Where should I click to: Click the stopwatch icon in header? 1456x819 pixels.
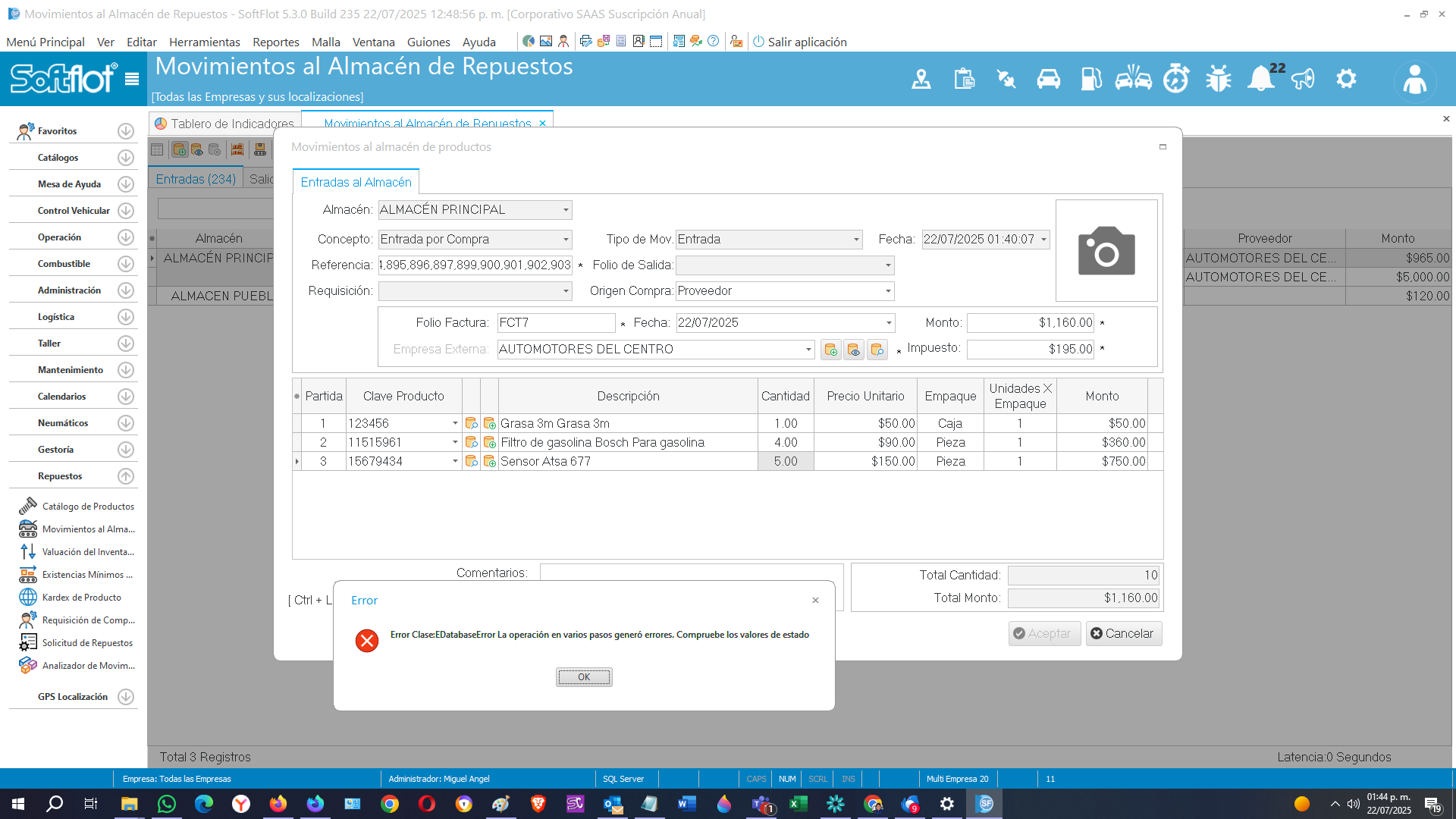(1176, 79)
